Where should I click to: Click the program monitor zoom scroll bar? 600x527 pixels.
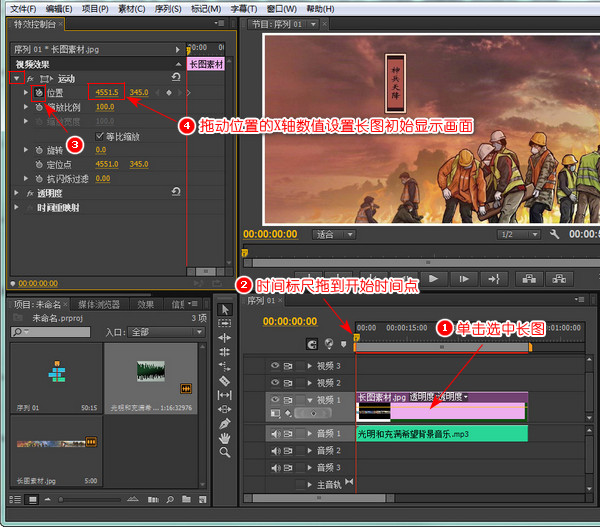tap(427, 263)
